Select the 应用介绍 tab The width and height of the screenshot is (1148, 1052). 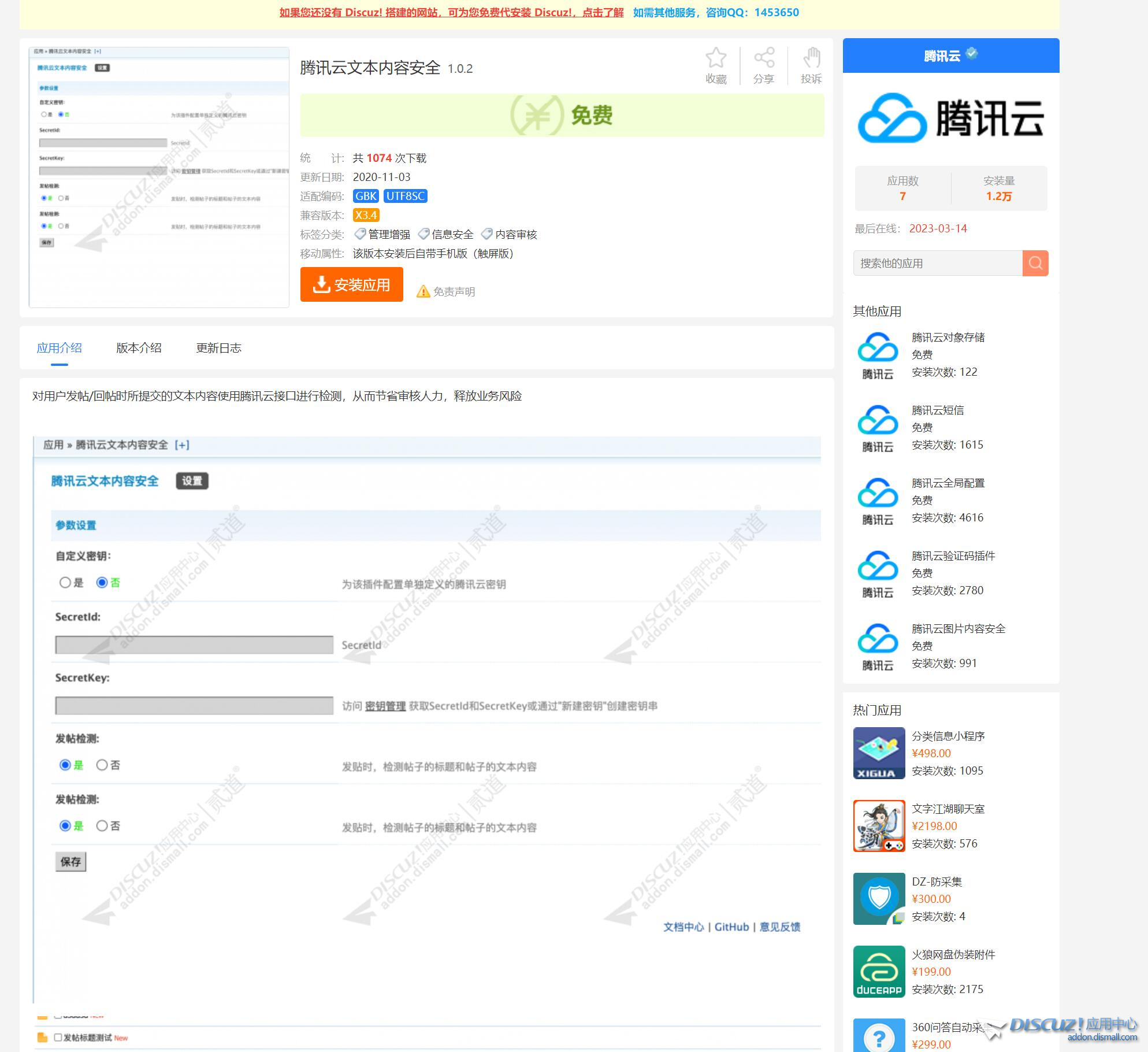59,348
